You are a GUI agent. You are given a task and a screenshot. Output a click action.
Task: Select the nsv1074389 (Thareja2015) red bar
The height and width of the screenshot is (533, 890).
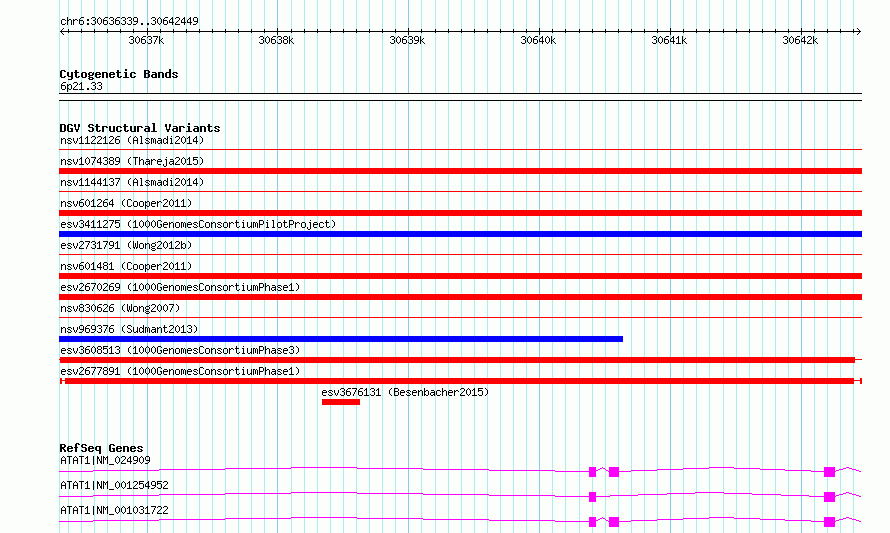click(x=460, y=171)
